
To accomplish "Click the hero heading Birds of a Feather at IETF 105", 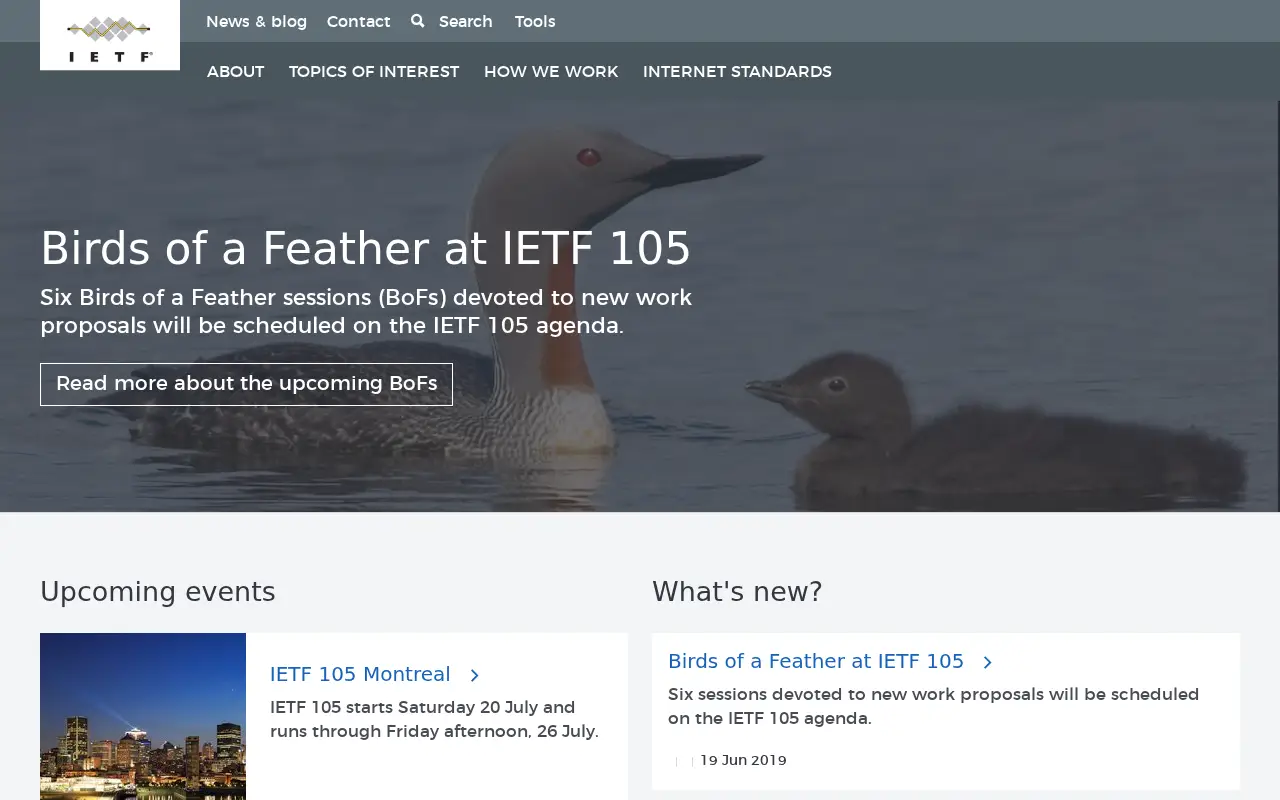I will pyautogui.click(x=365, y=248).
